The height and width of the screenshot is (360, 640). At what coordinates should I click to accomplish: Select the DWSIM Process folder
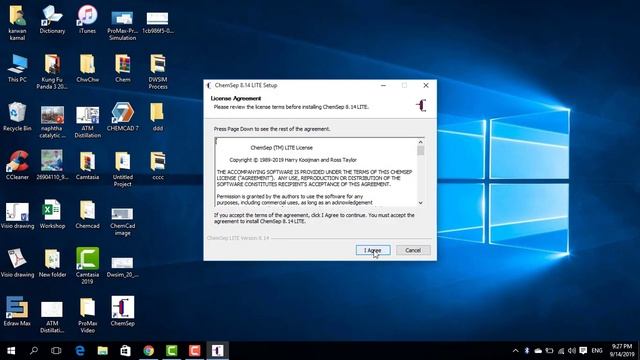coord(158,71)
